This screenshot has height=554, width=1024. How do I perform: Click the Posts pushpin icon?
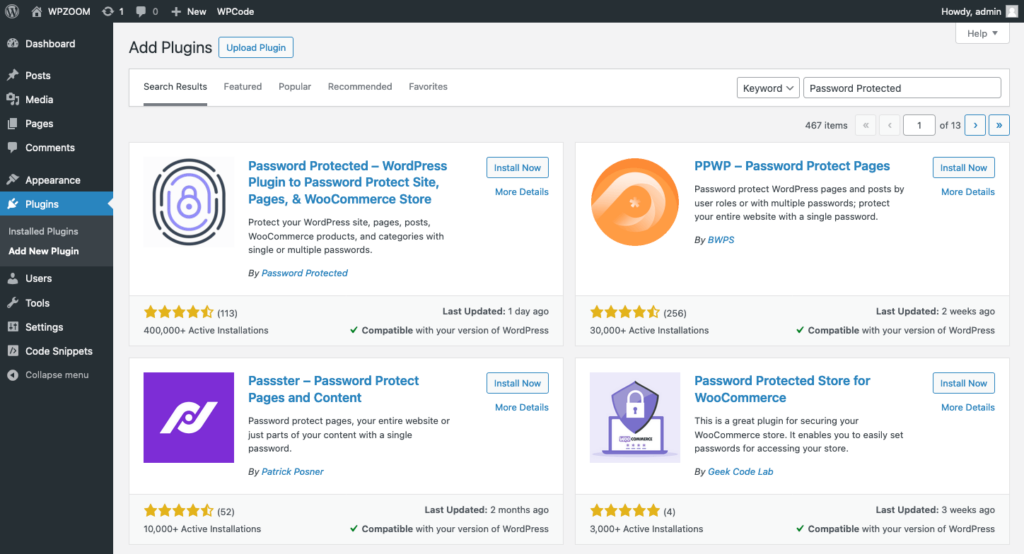point(12,75)
